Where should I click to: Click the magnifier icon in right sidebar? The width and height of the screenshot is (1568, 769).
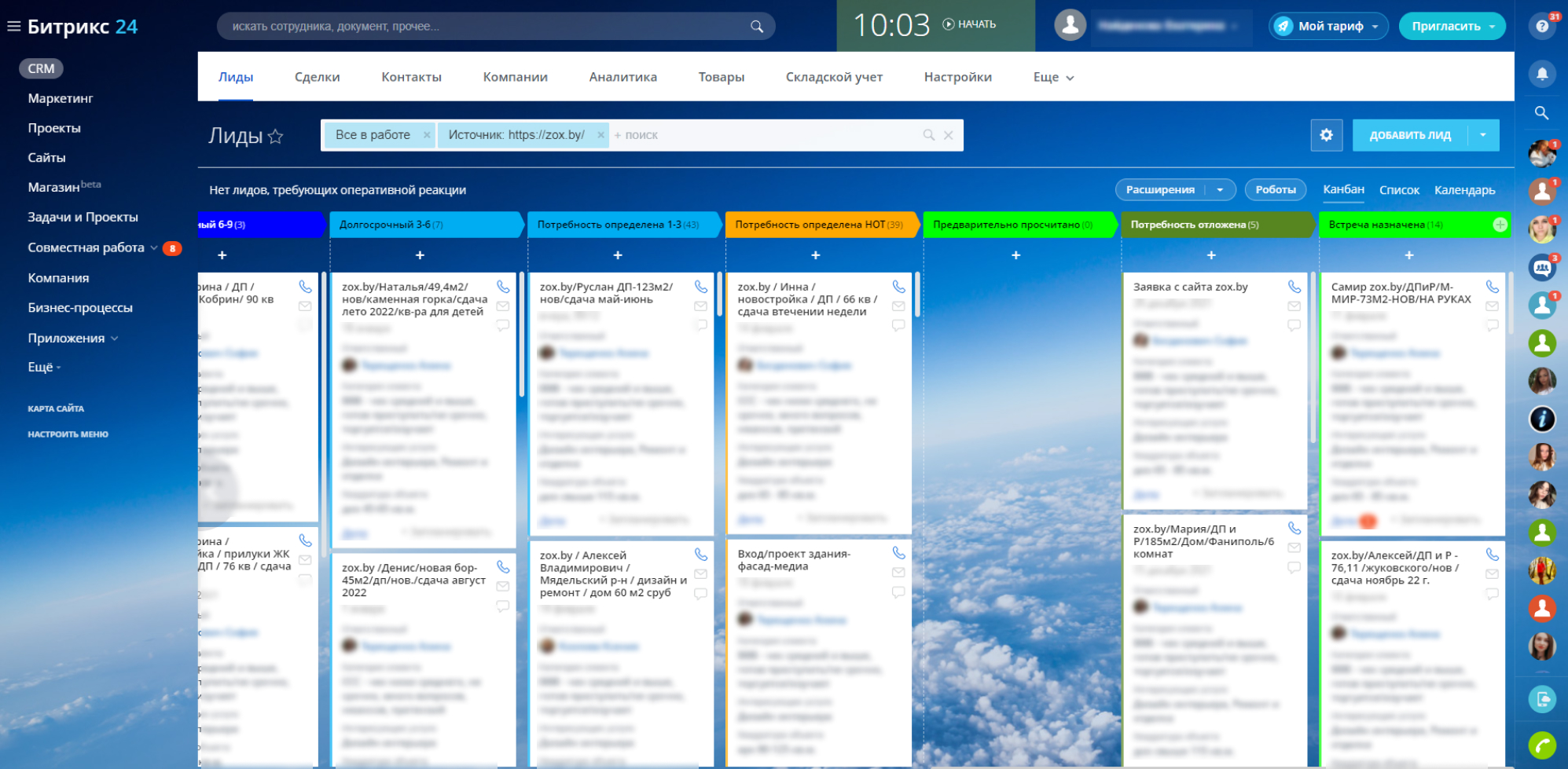[x=1542, y=113]
